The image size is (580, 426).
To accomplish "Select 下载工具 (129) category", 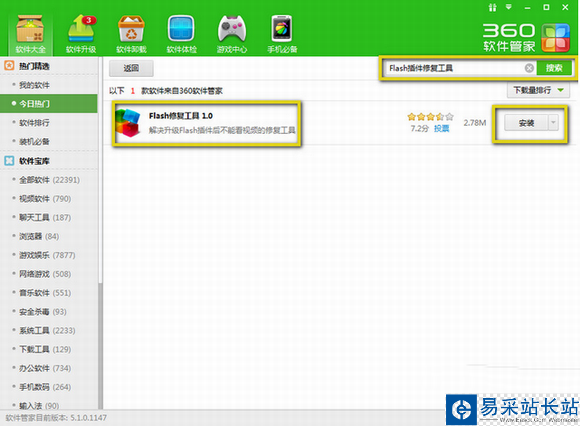I will (45, 349).
